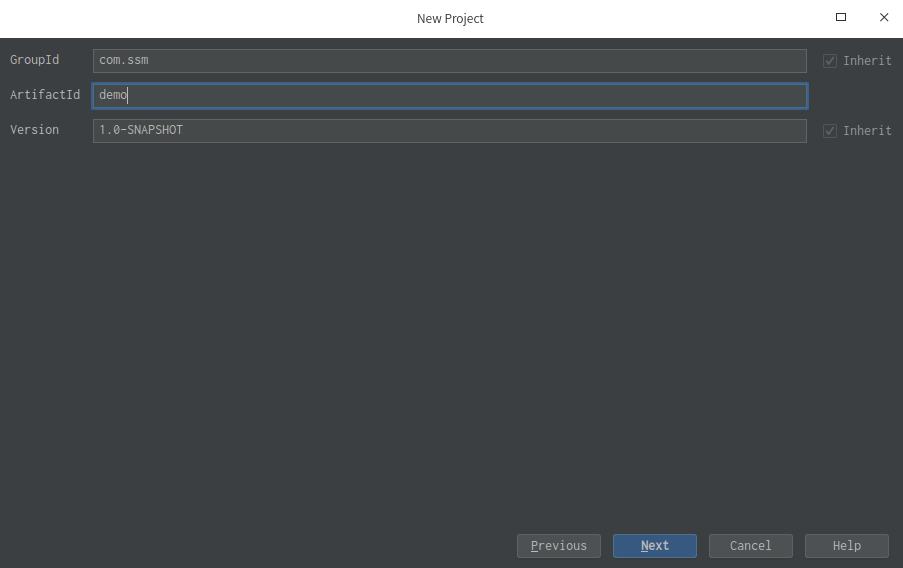Image resolution: width=903 pixels, height=568 pixels.
Task: Toggle the Inherit checkbox for GroupId
Action: (830, 61)
